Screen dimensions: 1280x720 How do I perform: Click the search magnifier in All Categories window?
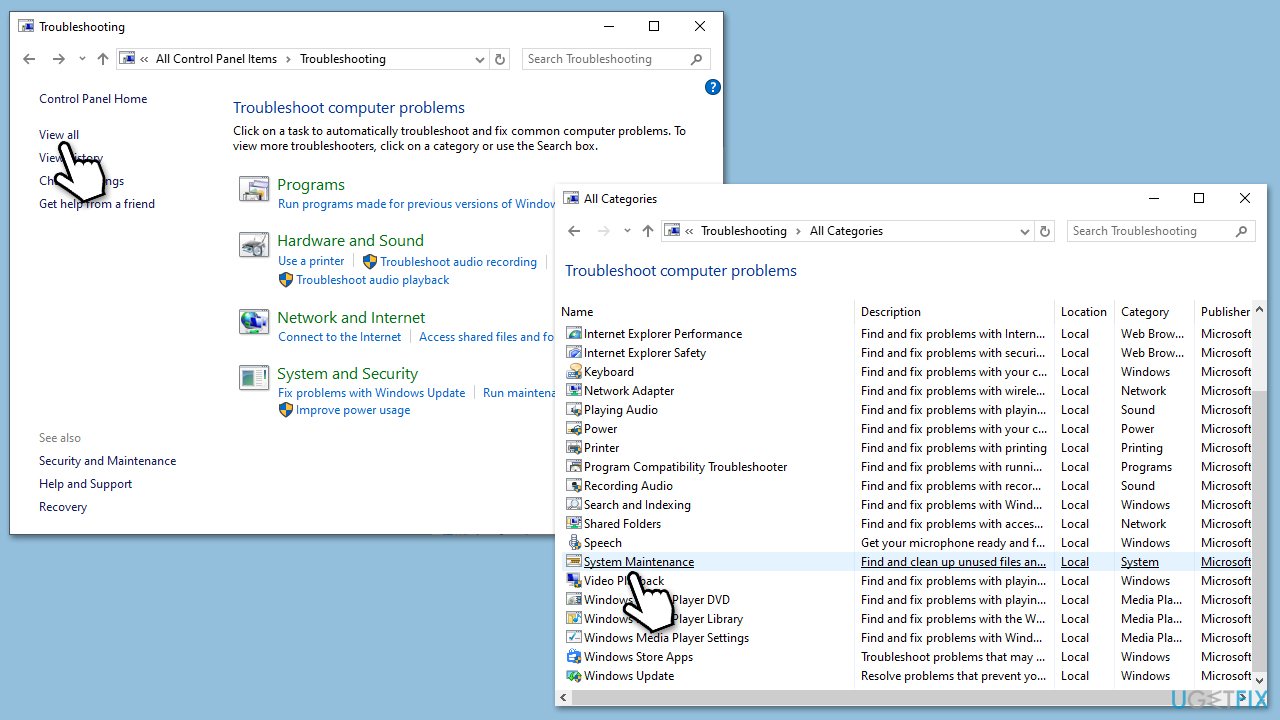(1242, 231)
